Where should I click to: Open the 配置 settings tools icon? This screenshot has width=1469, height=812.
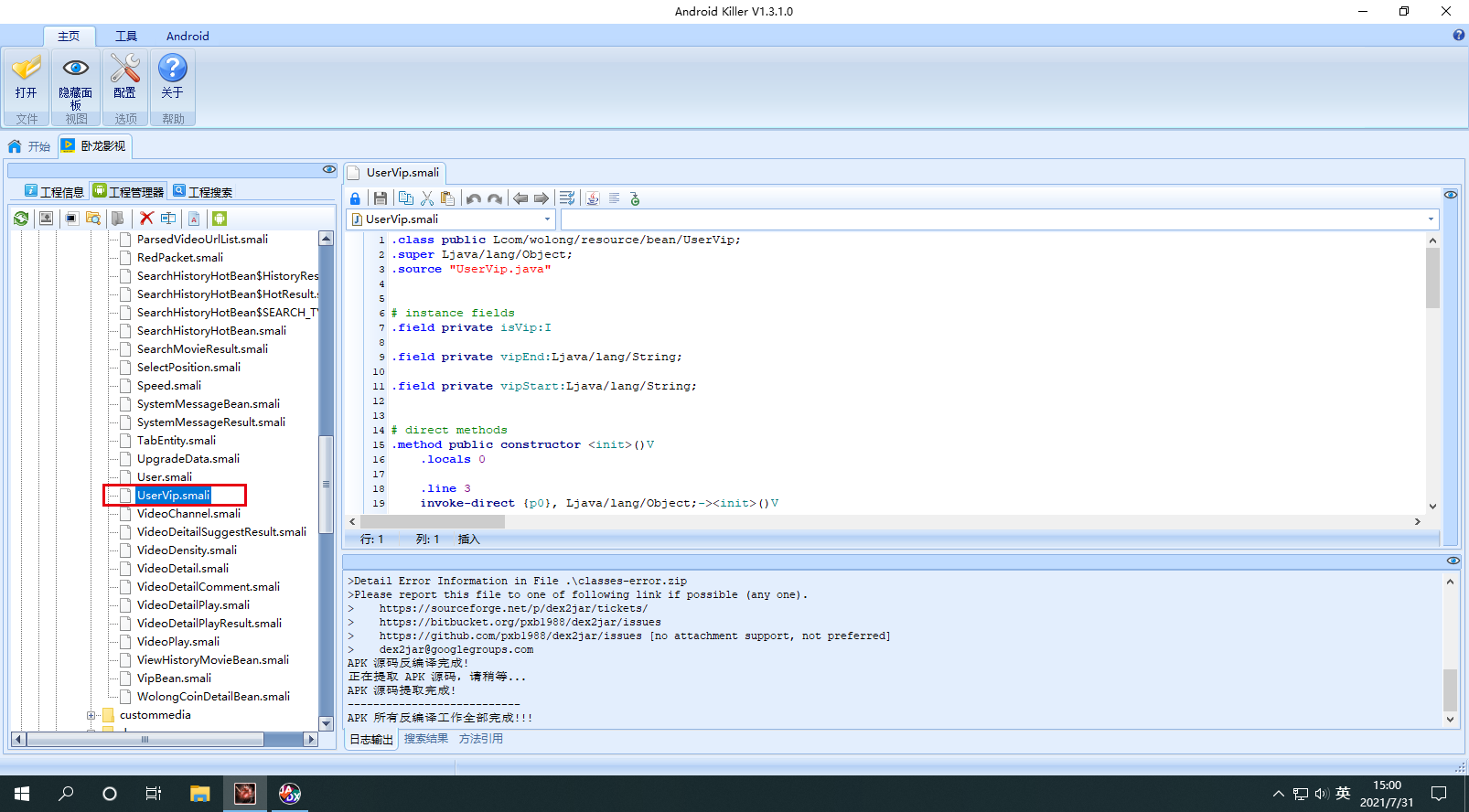tap(125, 69)
